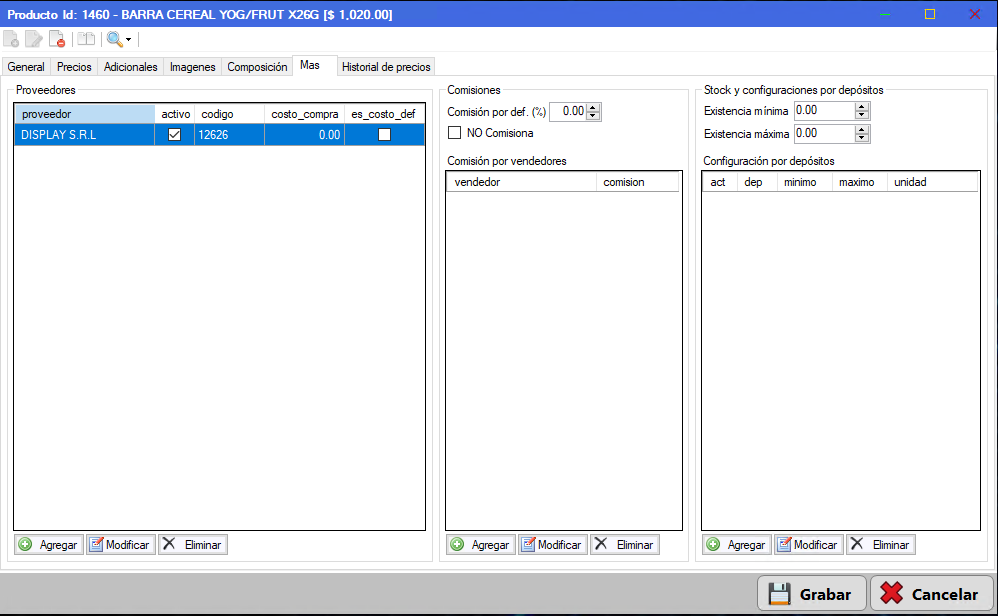Image resolution: width=998 pixels, height=616 pixels.
Task: Open the Precios tab
Action: [74, 67]
